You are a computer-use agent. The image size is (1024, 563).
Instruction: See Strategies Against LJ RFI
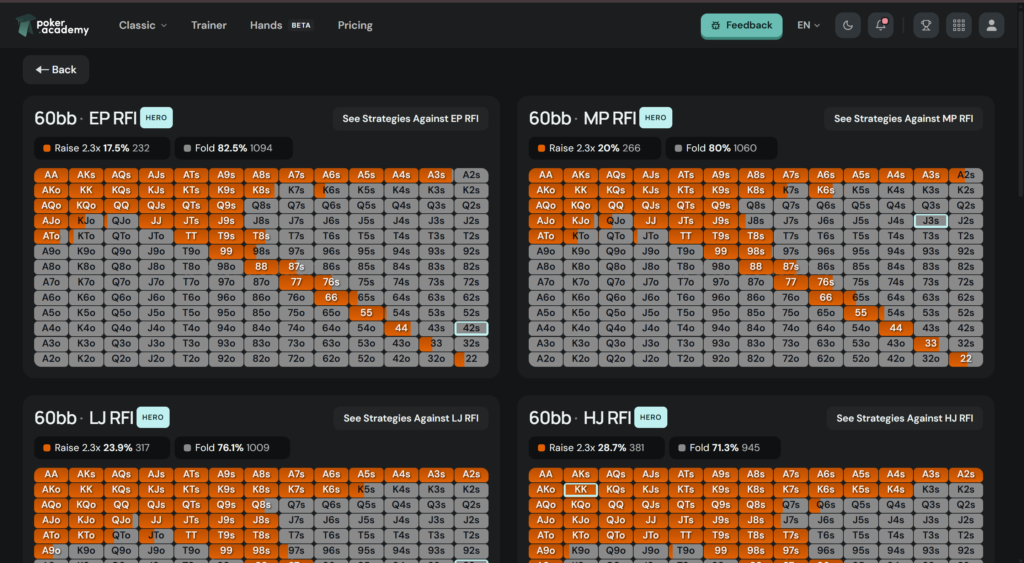(x=411, y=418)
